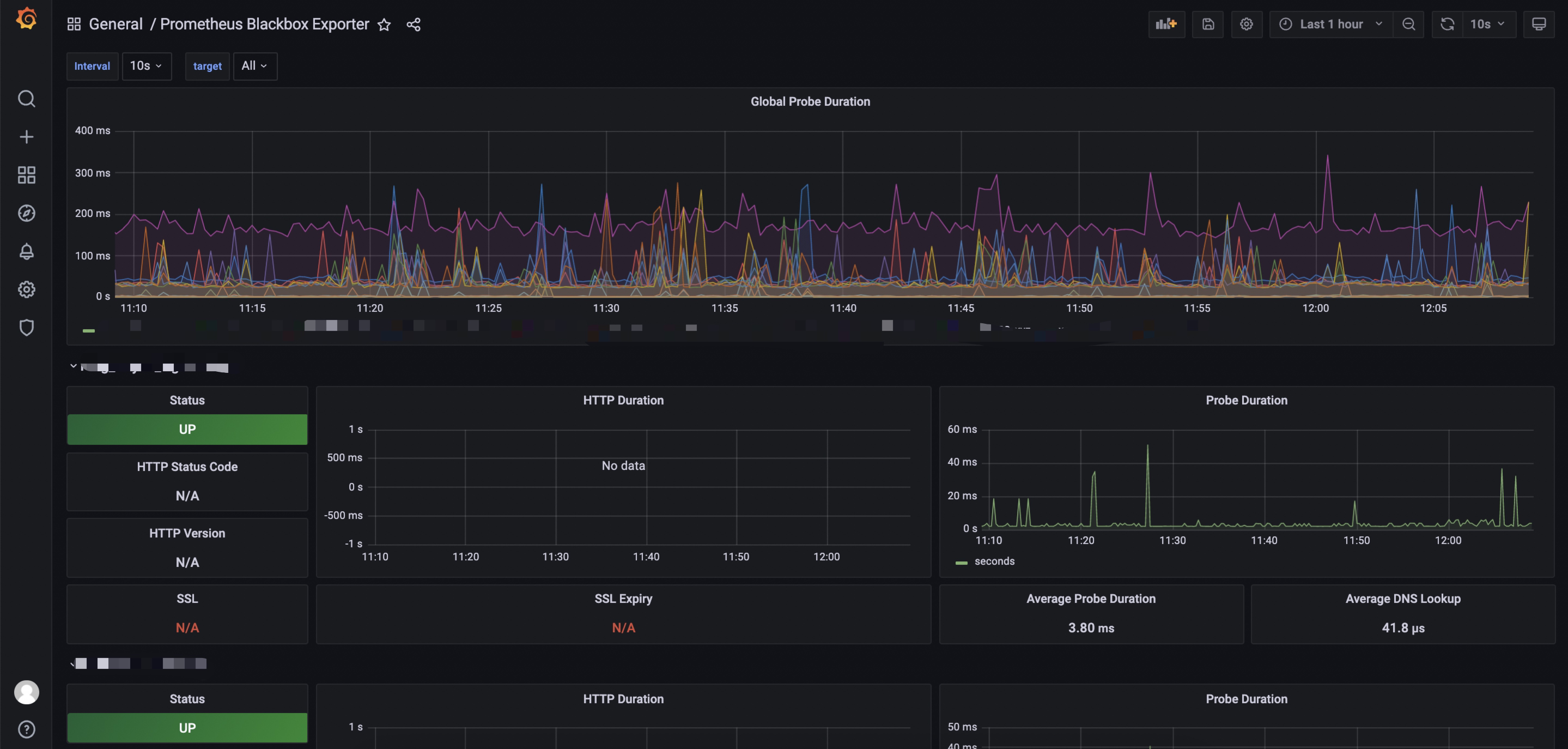
Task: Open the Last 1 hour time picker
Action: coord(1330,25)
